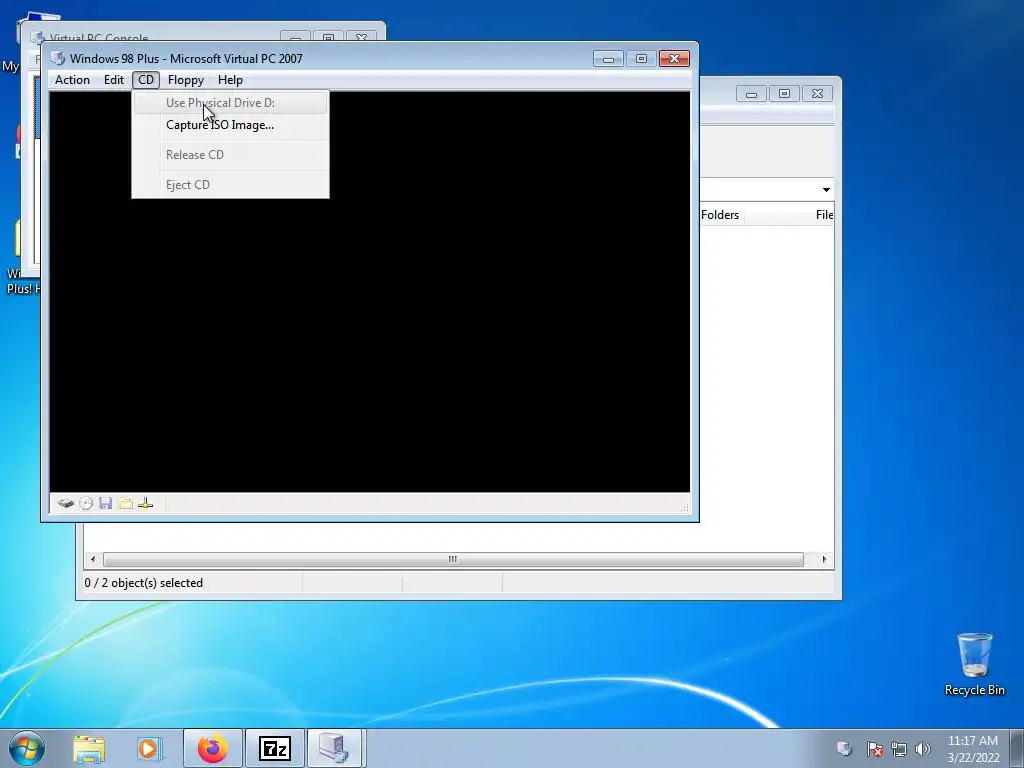Viewport: 1024px width, 768px height.
Task: Open the Help menu
Action: click(x=230, y=80)
